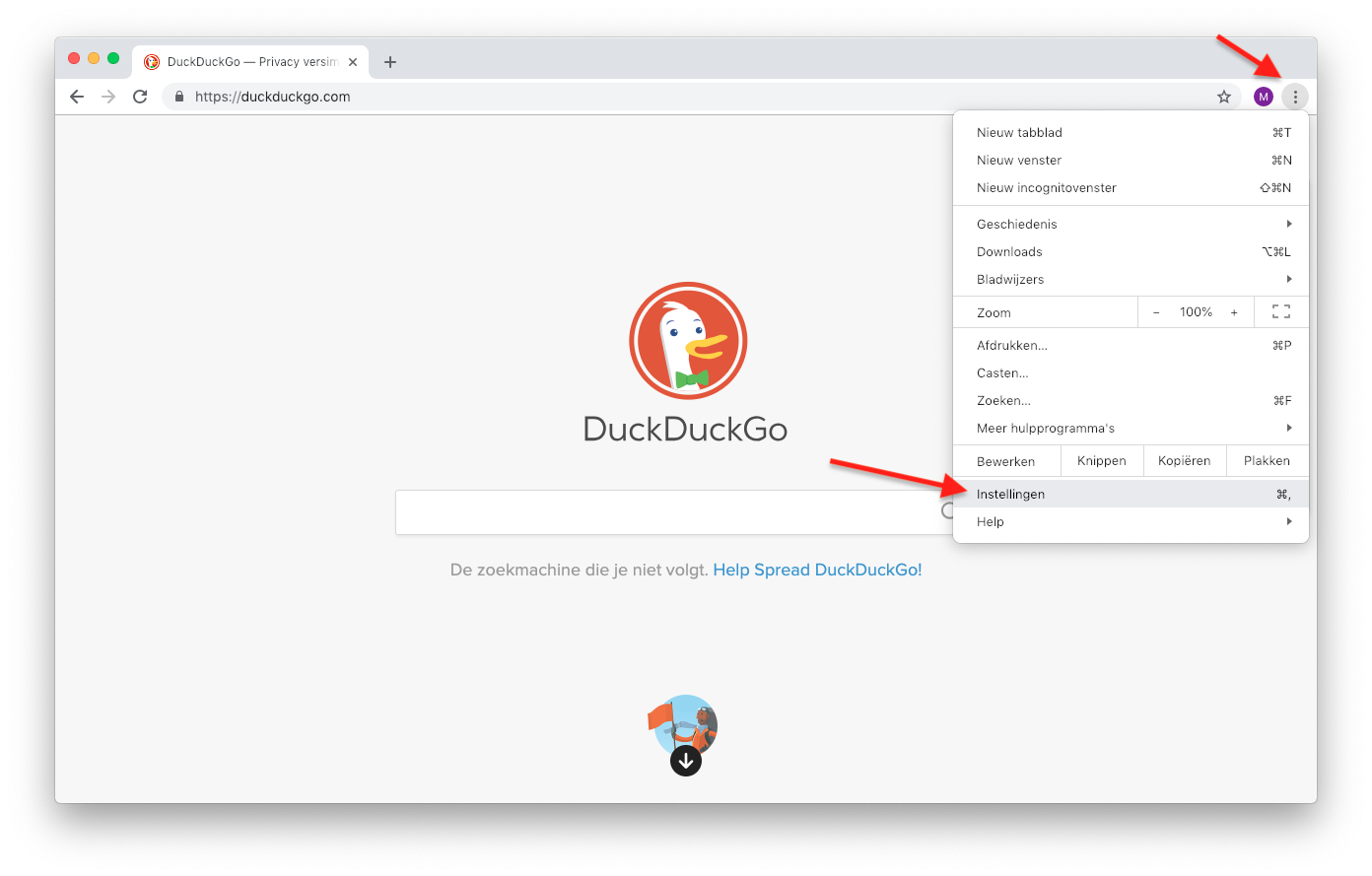1372x876 pixels.
Task: Open a new tab with plus icon
Action: pyautogui.click(x=390, y=62)
